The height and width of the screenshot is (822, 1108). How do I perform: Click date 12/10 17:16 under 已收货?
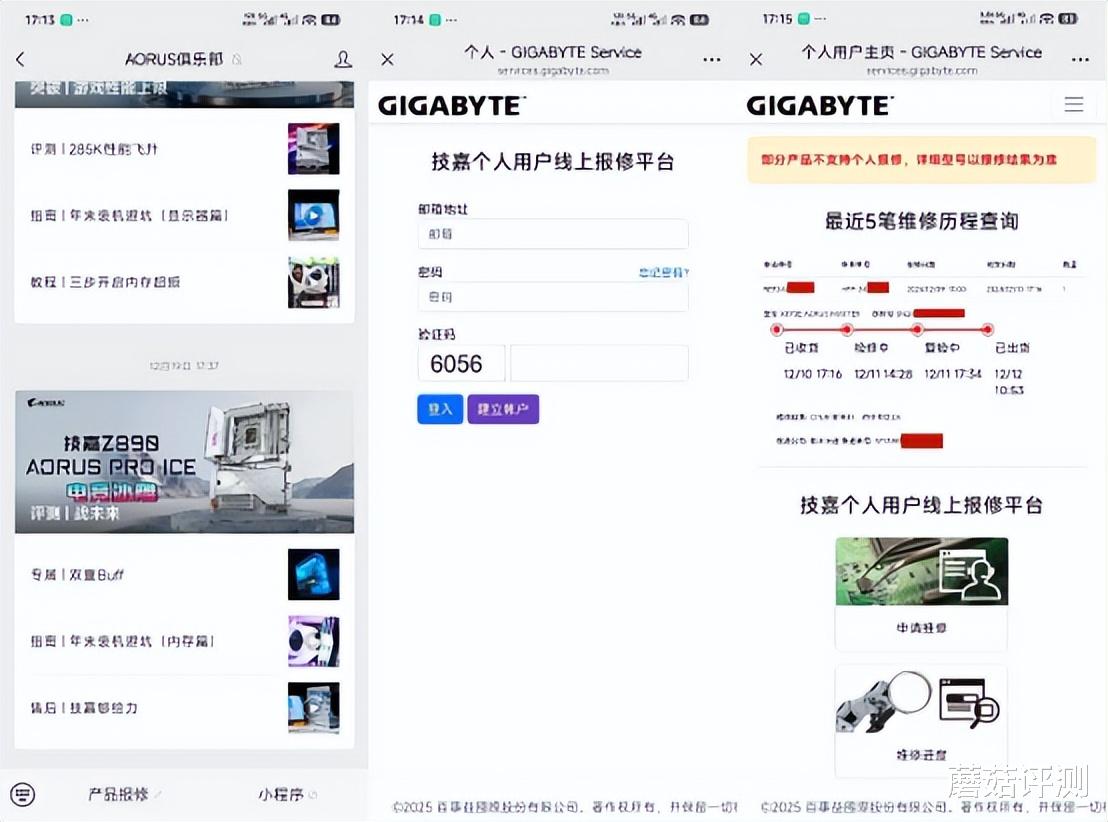pyautogui.click(x=813, y=374)
